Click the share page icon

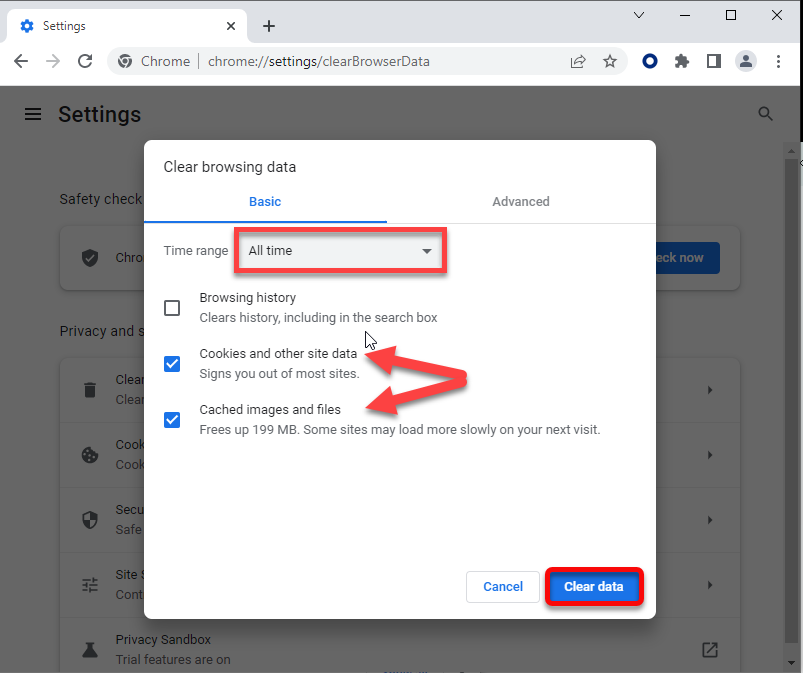(x=578, y=61)
